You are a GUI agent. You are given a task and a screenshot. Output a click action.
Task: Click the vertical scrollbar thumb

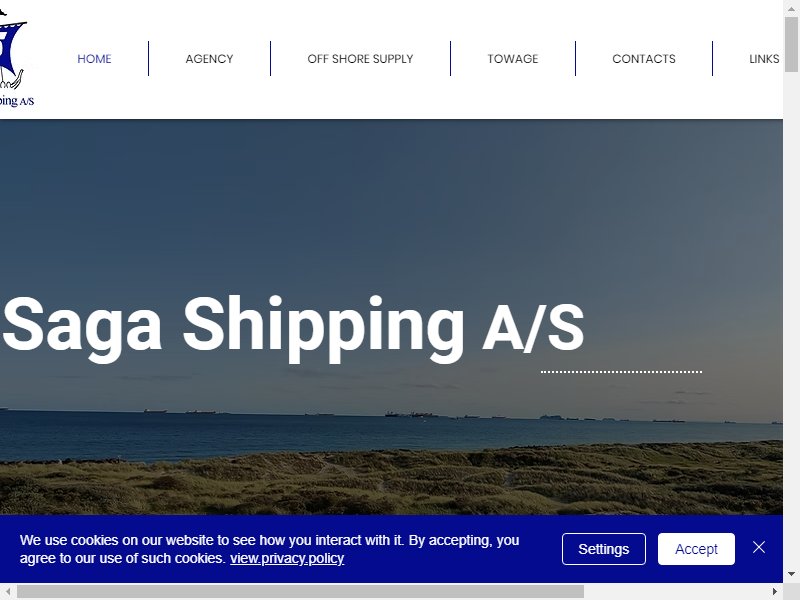tap(791, 44)
